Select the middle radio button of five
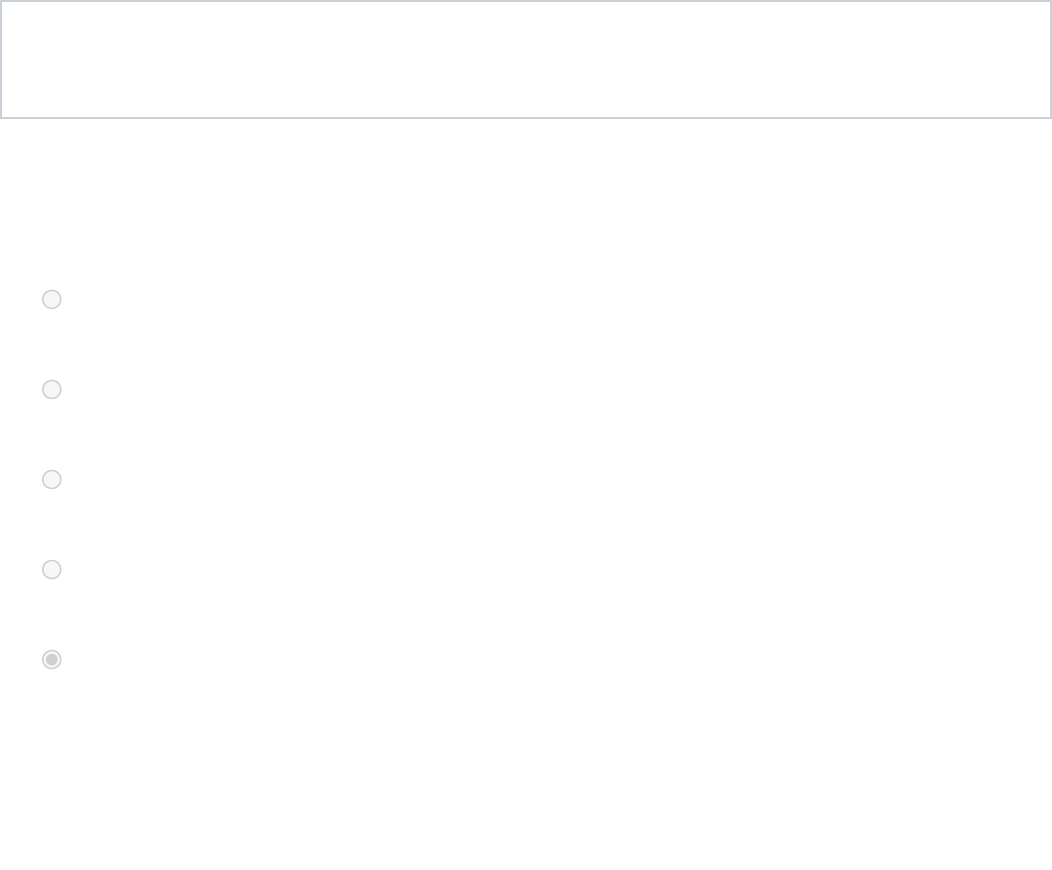 52,479
